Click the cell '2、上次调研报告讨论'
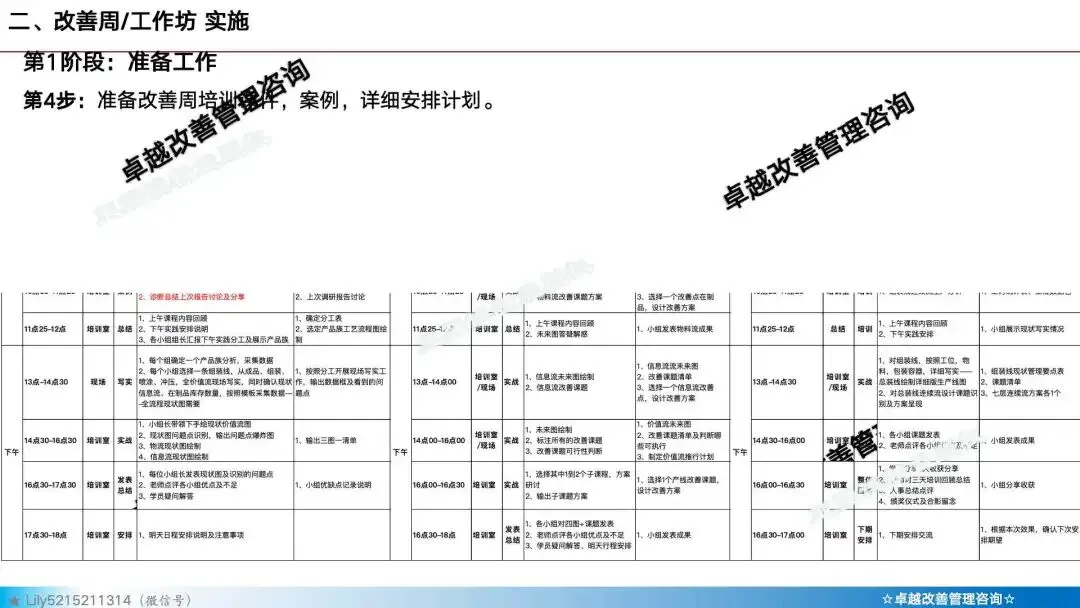1080x608 pixels. [331, 297]
